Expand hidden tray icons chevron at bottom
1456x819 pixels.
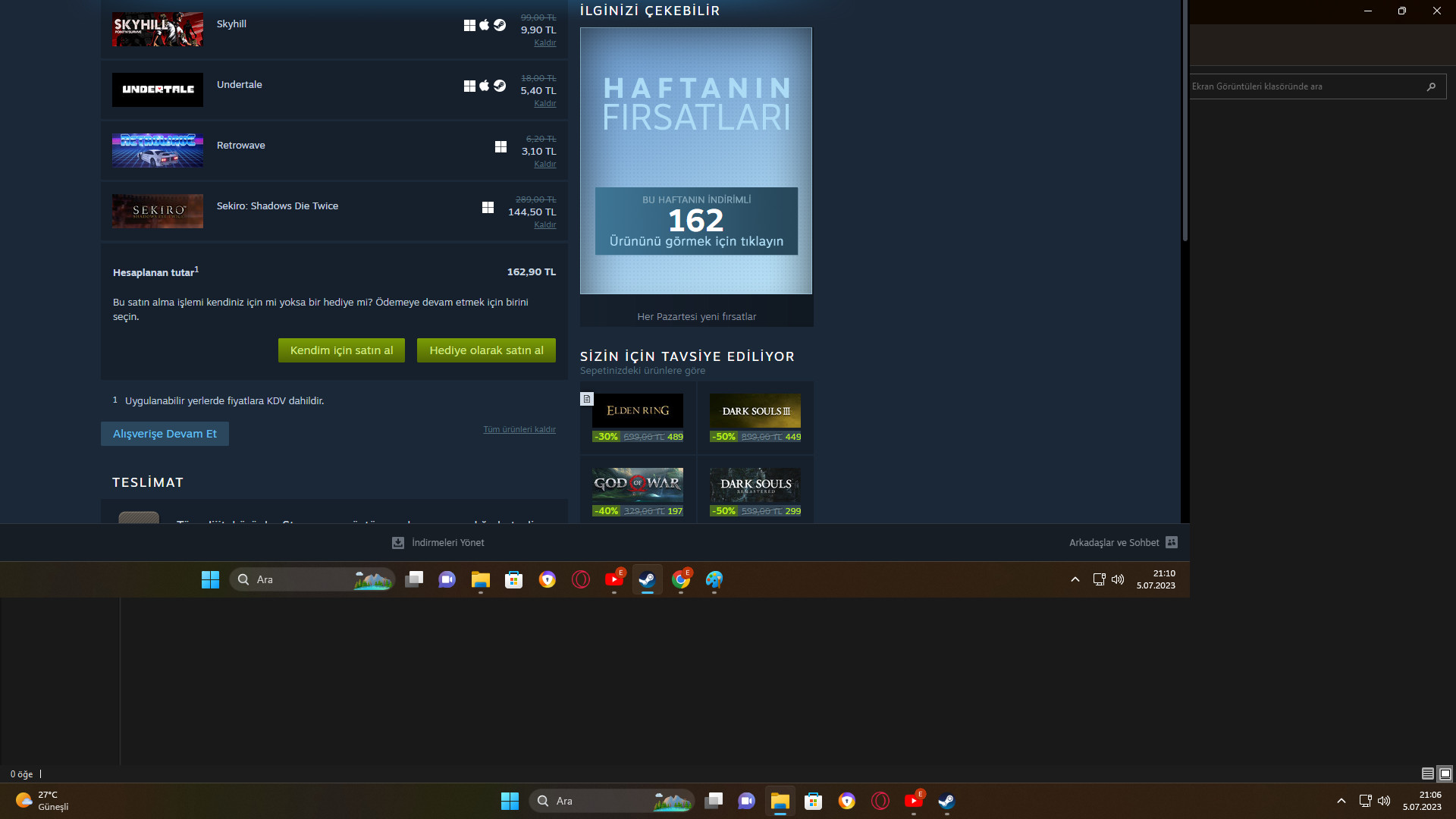tap(1341, 801)
